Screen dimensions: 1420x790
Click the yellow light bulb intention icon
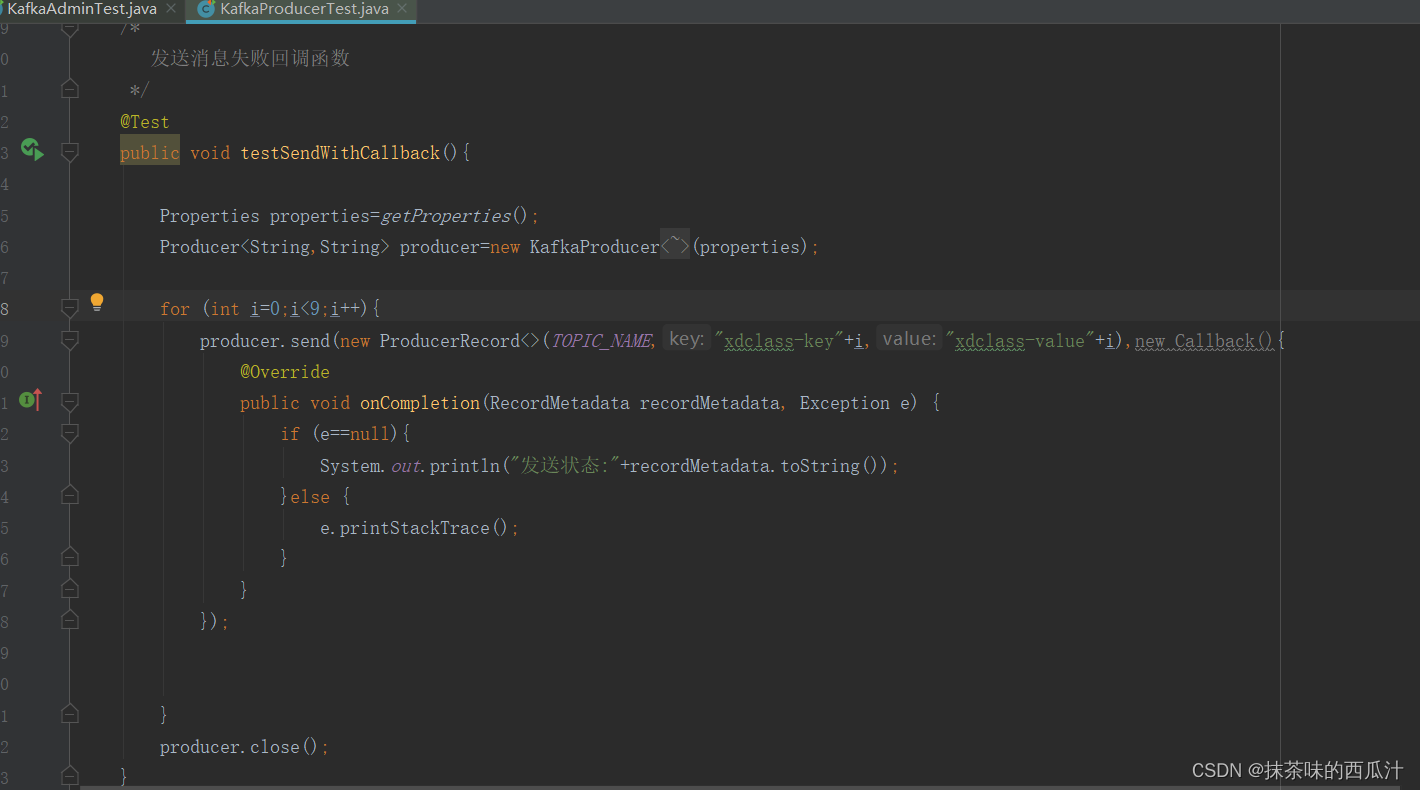coord(97,302)
